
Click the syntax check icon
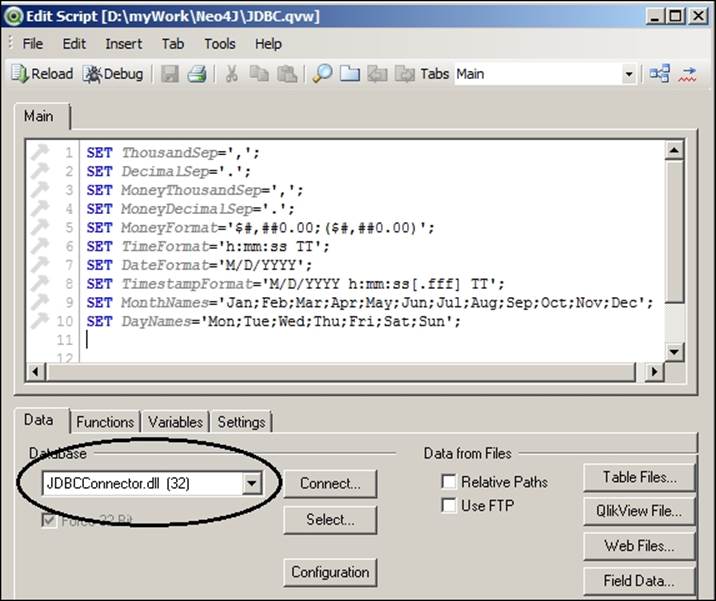click(x=687, y=74)
